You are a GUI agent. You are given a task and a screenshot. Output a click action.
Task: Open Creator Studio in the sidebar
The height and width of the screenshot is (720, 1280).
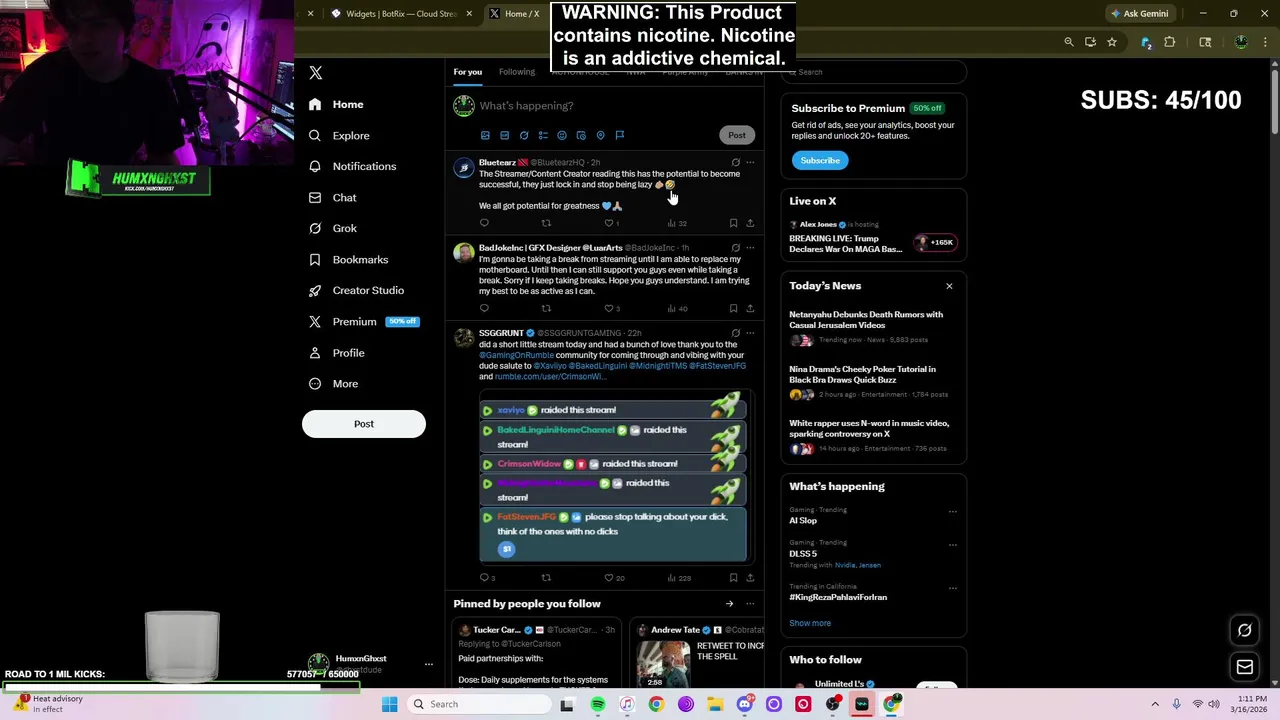356,290
